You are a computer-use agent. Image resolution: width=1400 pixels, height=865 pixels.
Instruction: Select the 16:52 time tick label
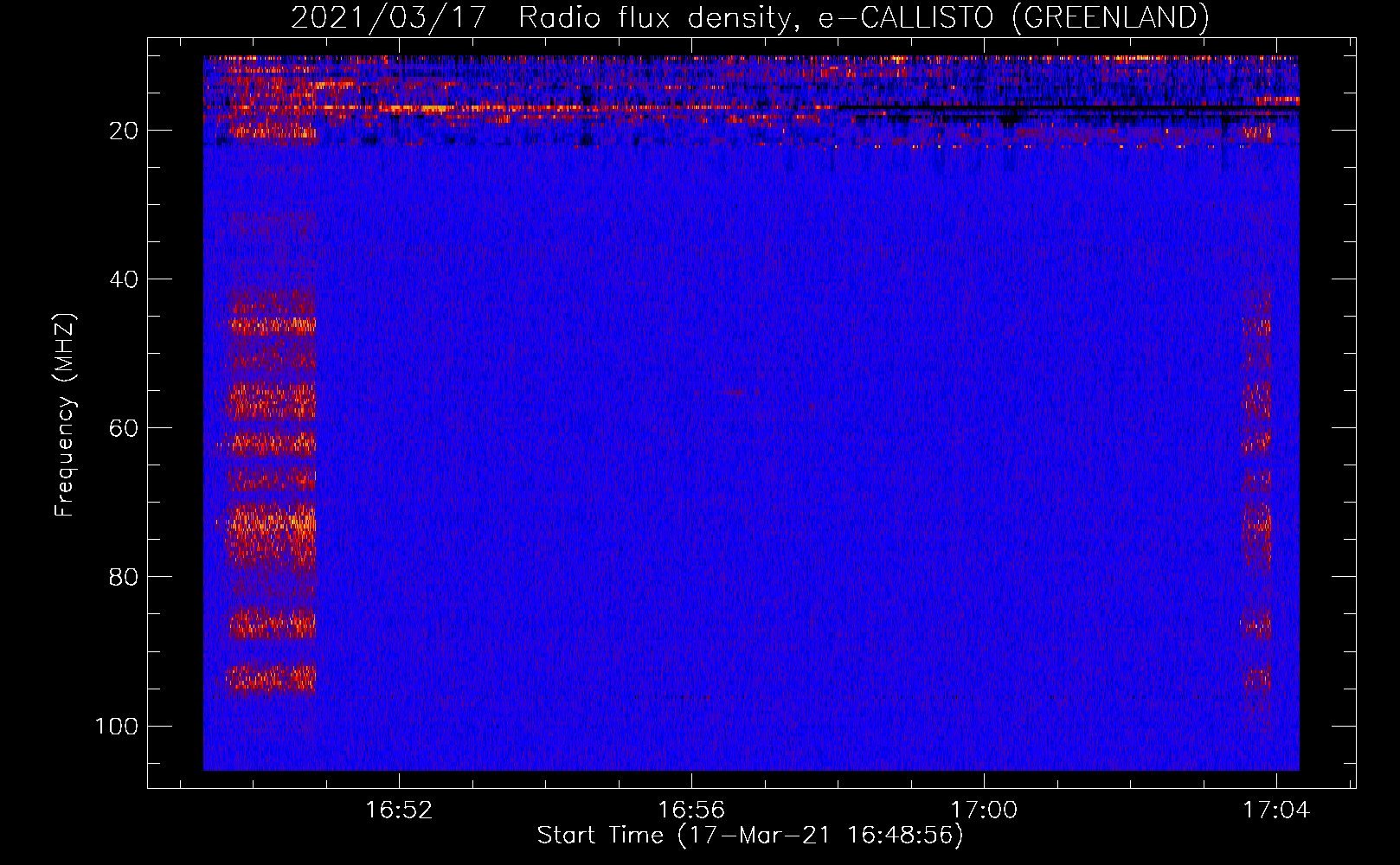tap(399, 811)
